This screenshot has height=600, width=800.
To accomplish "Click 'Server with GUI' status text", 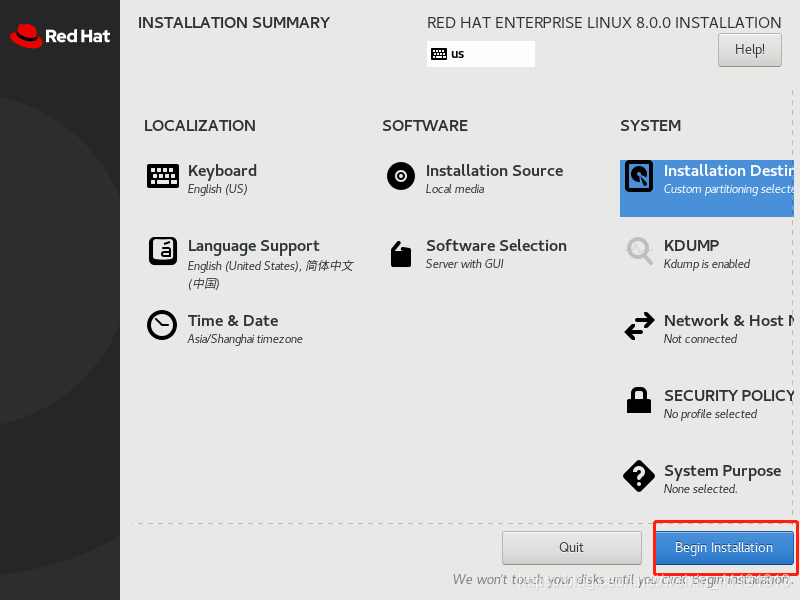I will pyautogui.click(x=465, y=264).
